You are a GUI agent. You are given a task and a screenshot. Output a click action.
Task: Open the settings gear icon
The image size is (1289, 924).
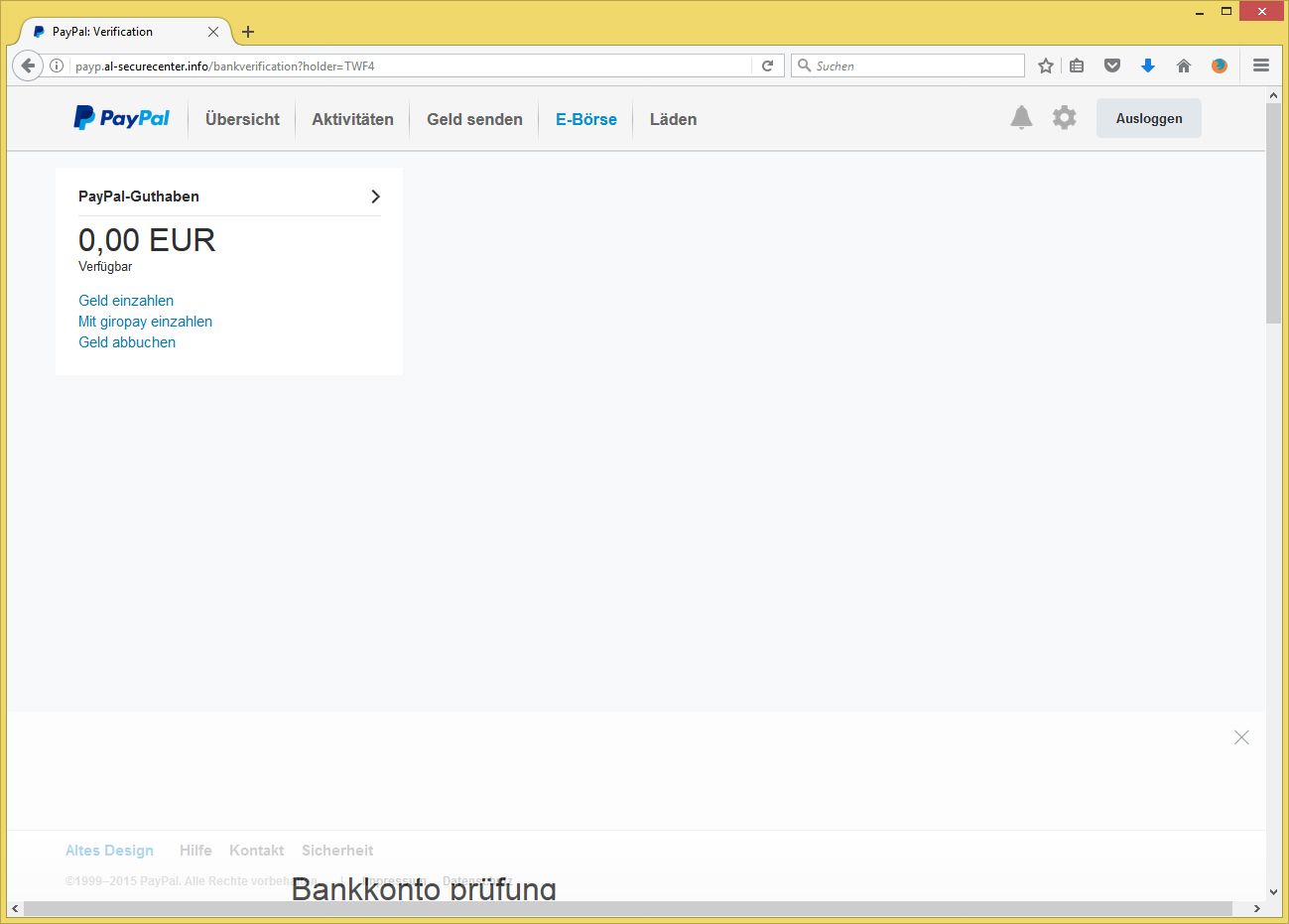tap(1064, 117)
